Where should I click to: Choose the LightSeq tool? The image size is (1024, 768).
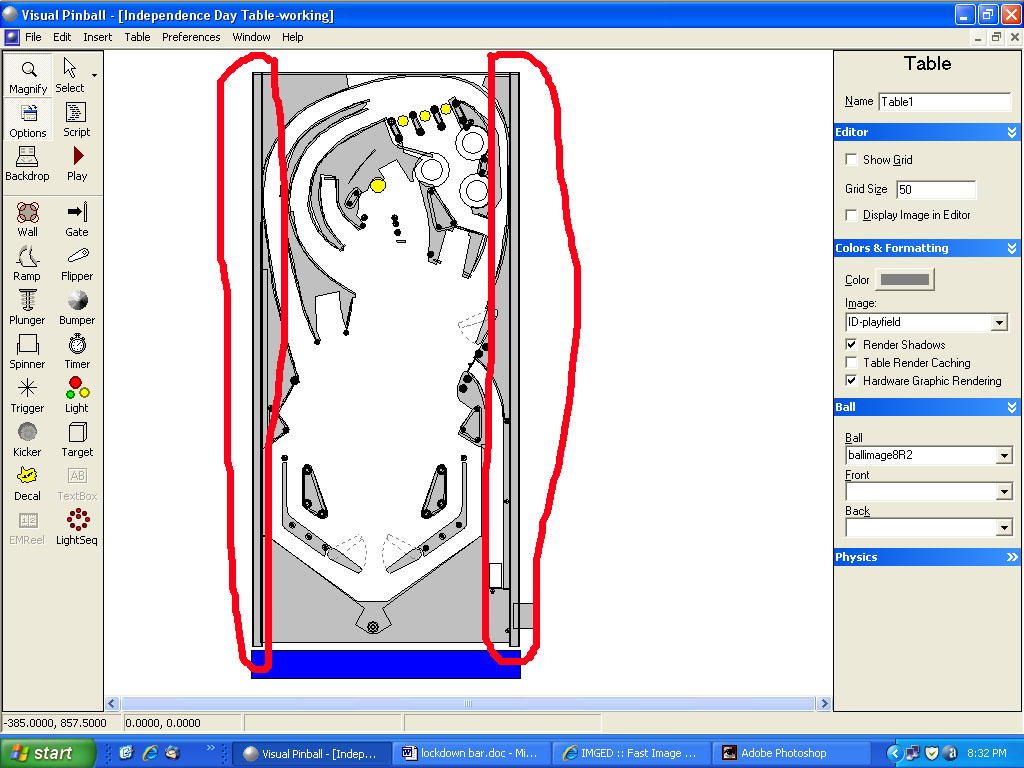coord(77,526)
